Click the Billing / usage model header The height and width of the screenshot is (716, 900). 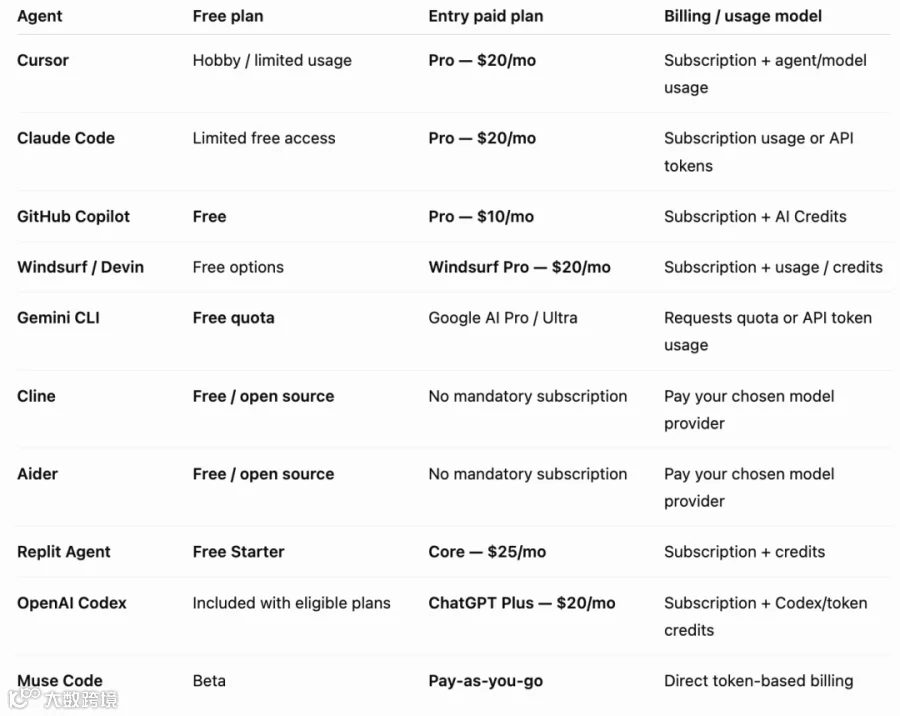point(743,16)
